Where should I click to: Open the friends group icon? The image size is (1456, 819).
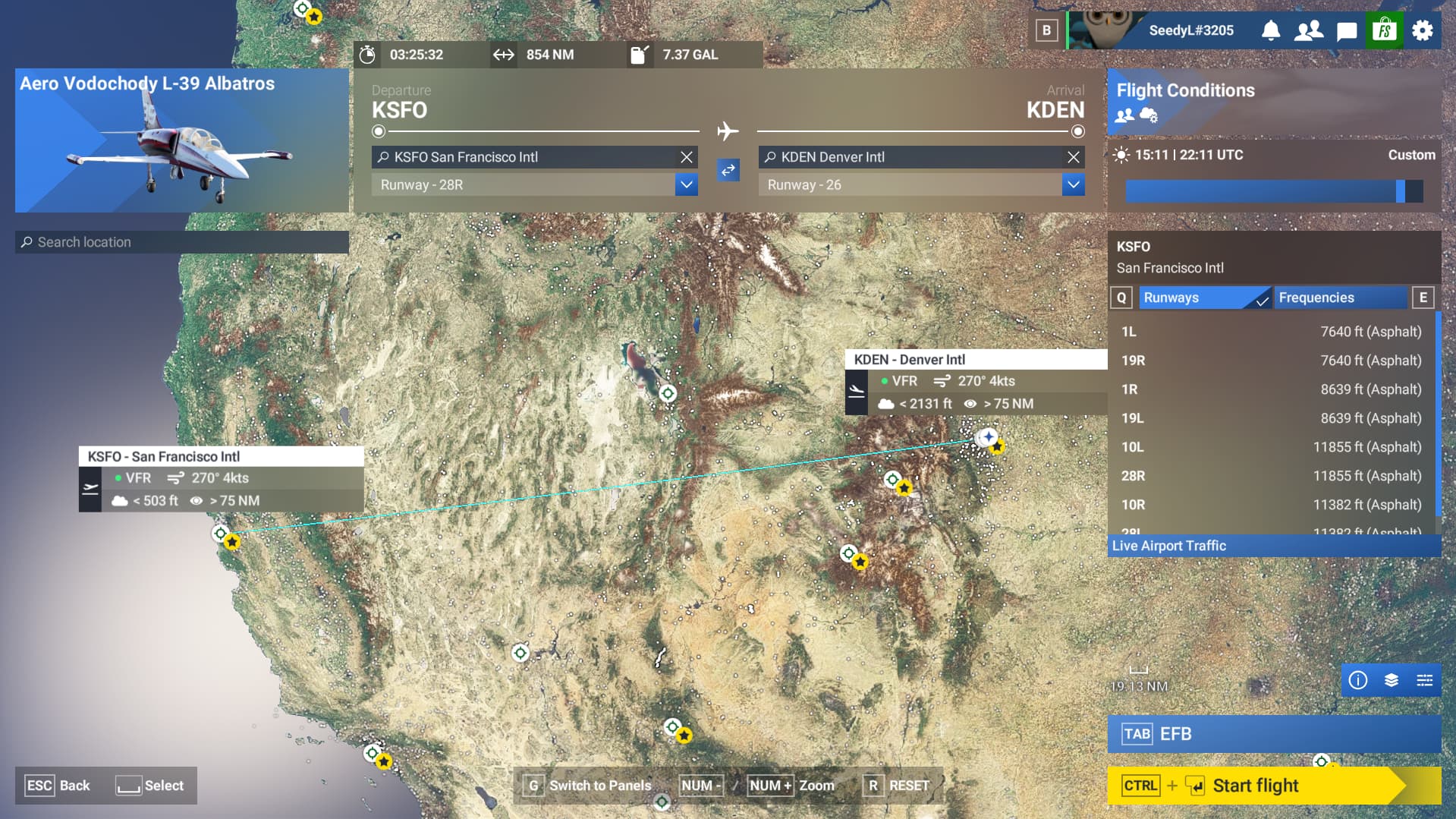pyautogui.click(x=1309, y=30)
